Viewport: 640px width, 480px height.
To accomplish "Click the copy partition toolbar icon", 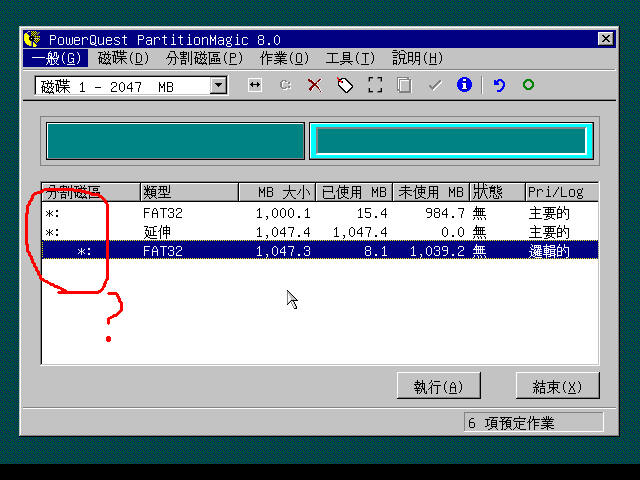I will pyautogui.click(x=404, y=85).
